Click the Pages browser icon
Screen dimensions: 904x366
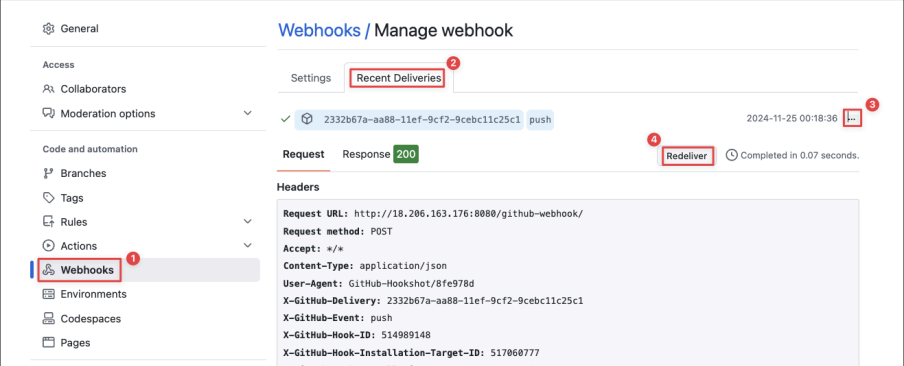49,342
